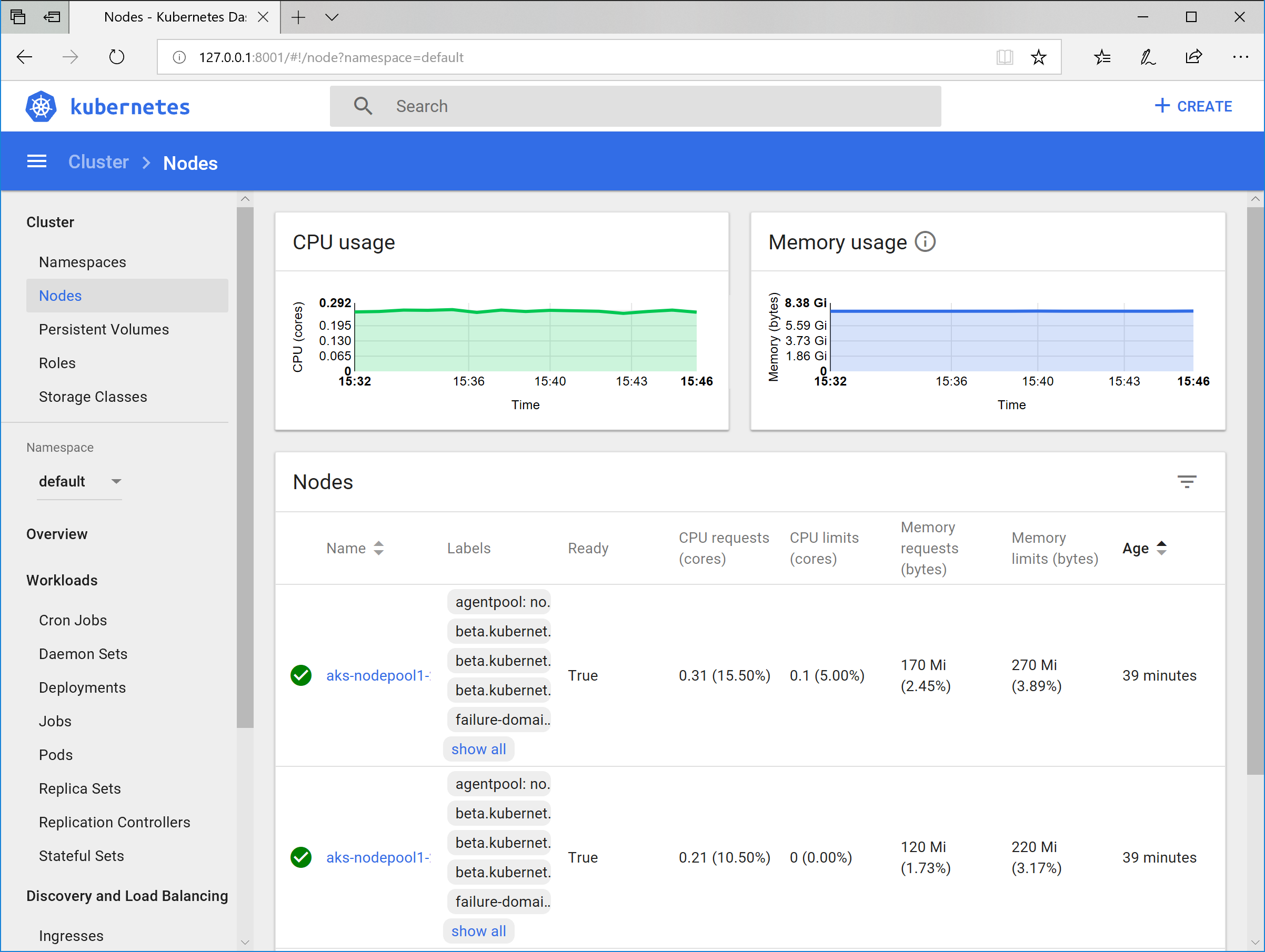Open reading view icon in address bar
The width and height of the screenshot is (1265, 952).
(x=1004, y=57)
